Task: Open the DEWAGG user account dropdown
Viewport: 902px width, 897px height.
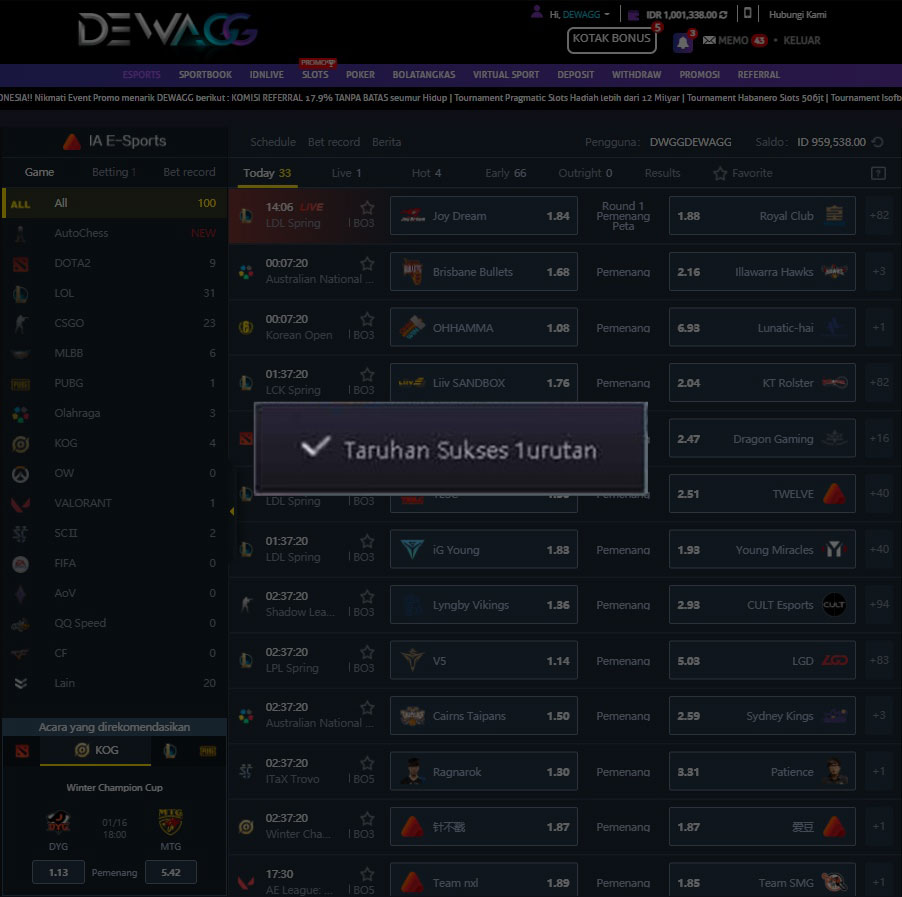Action: (580, 14)
